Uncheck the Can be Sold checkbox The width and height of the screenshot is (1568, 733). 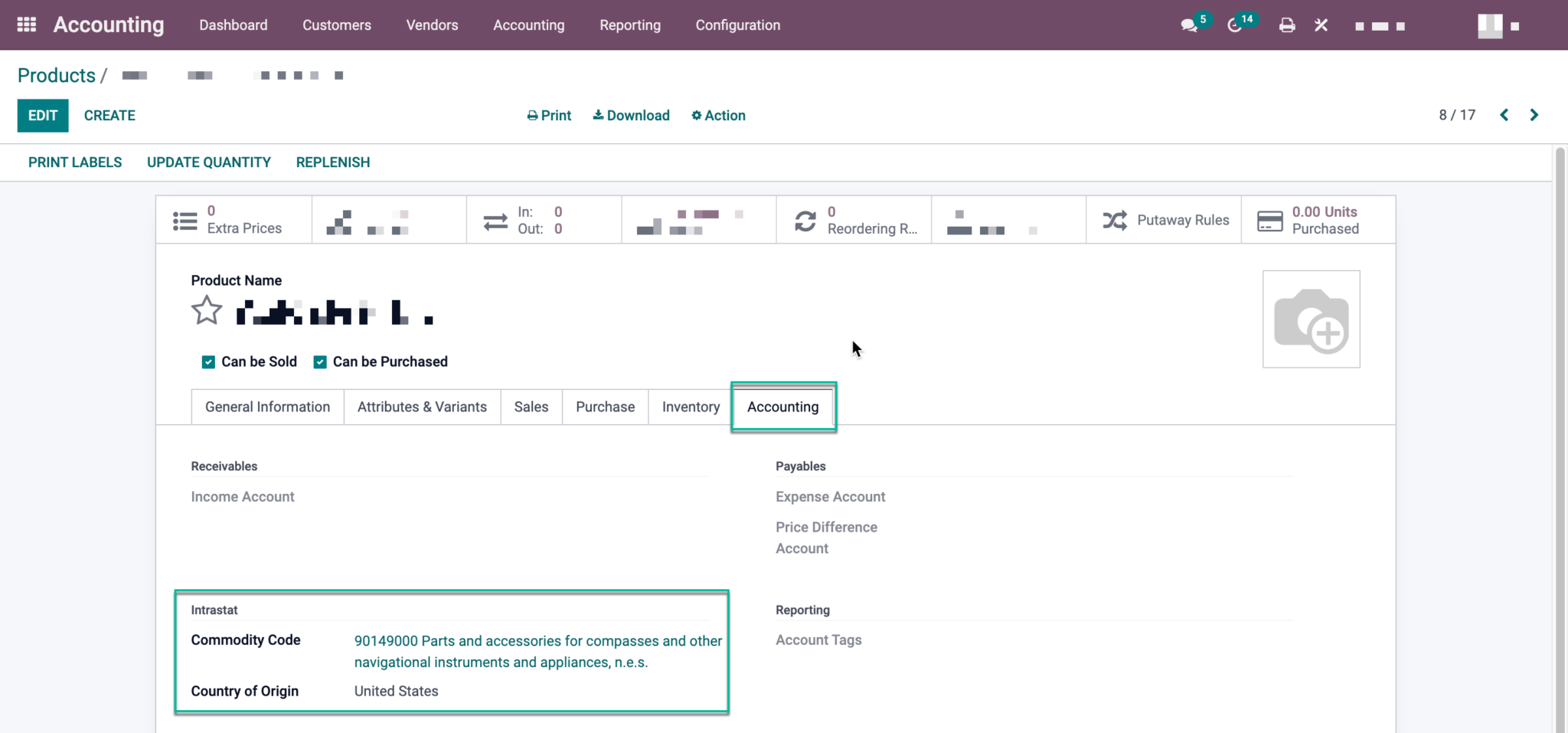click(x=207, y=362)
